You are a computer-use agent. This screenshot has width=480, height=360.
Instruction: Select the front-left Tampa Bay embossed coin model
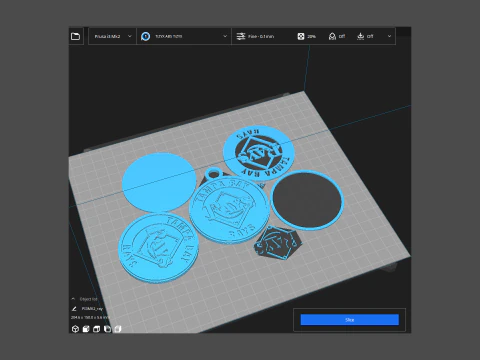pos(159,248)
